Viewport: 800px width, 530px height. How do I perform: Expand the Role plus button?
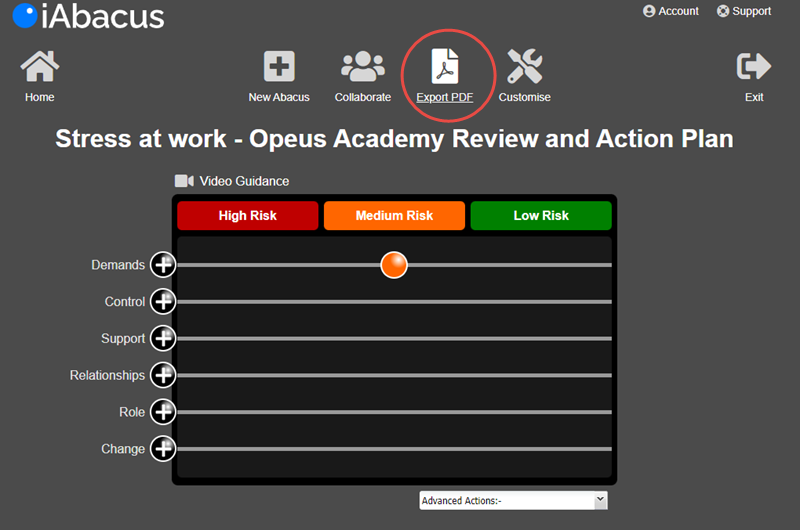163,412
